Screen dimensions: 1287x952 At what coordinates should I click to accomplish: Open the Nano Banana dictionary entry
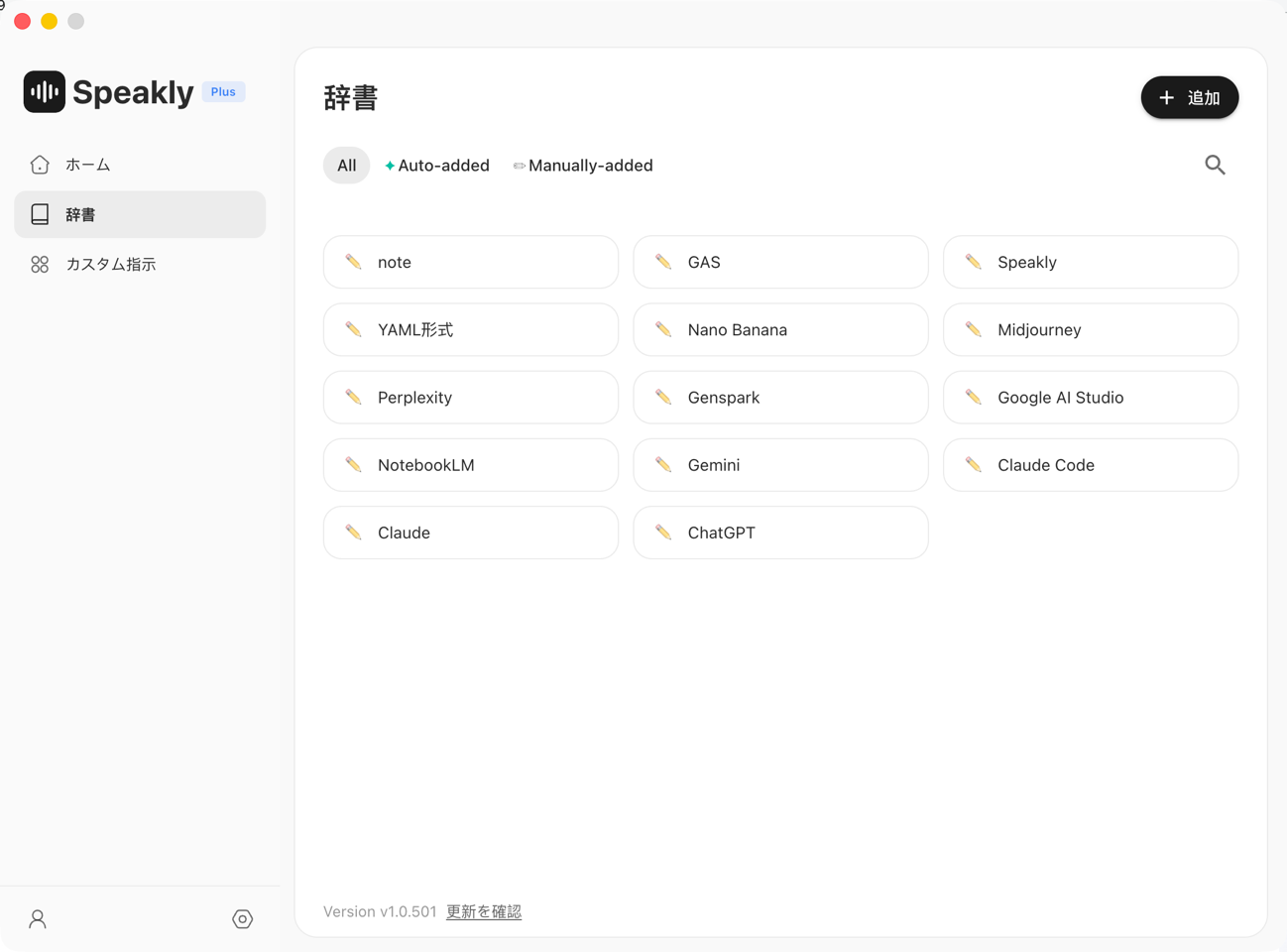(x=780, y=330)
